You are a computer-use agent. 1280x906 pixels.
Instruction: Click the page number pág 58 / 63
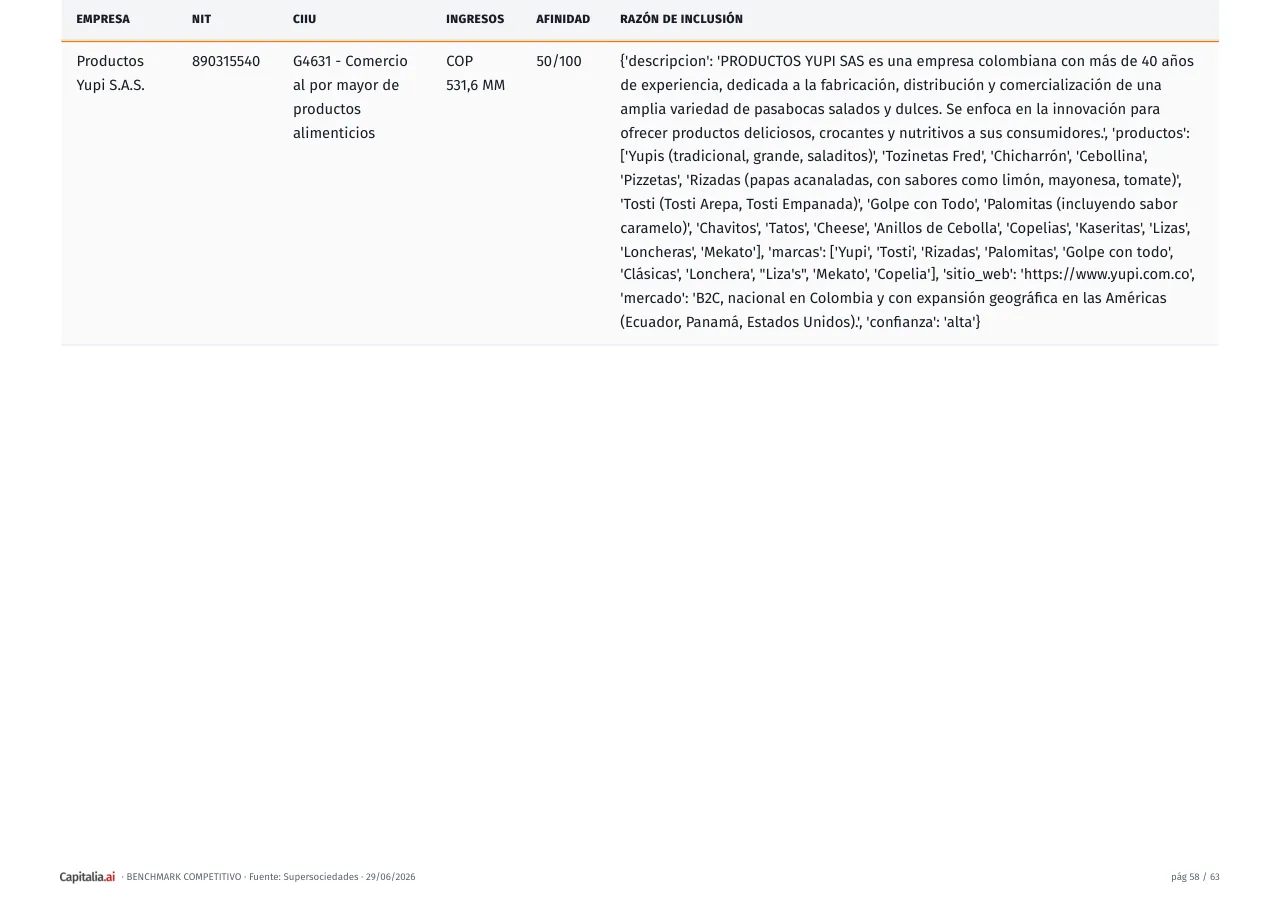1195,877
